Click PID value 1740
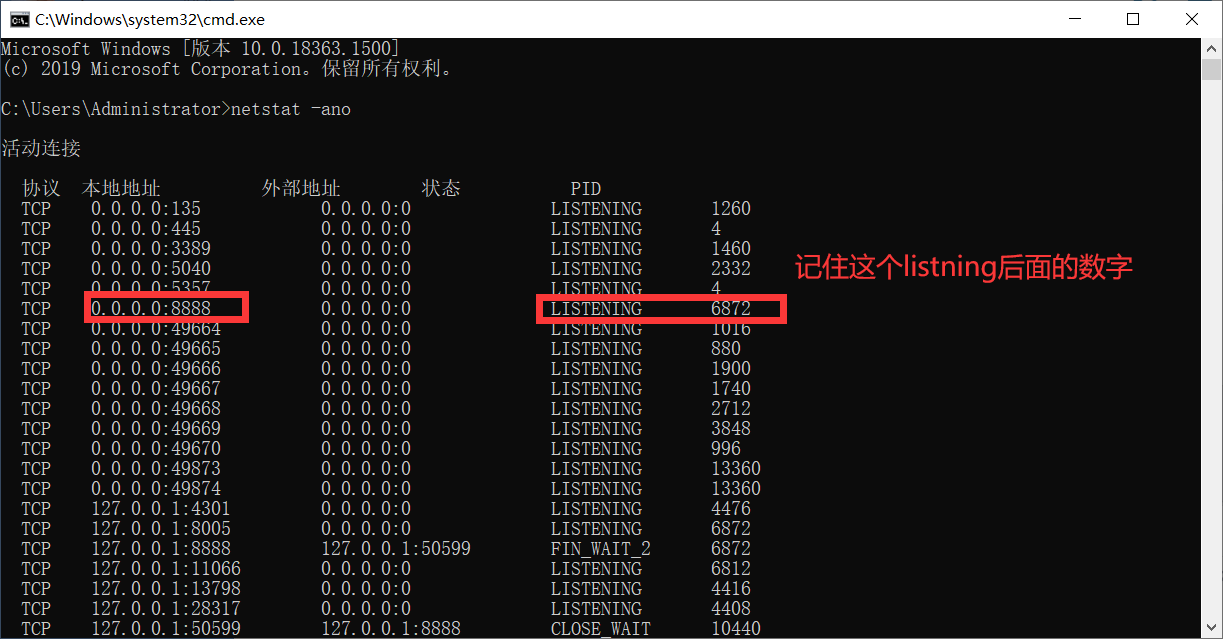The image size is (1223, 639). point(731,389)
